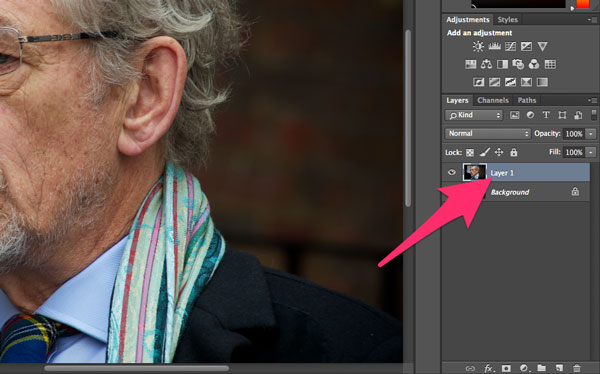Screen dimensions: 600x374
Task: Add a Photo Filter adjustment
Action: [518, 64]
